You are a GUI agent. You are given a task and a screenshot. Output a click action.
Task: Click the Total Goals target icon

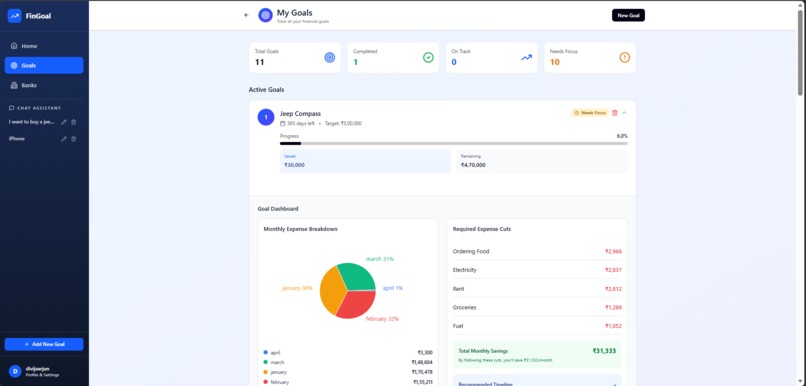[x=329, y=58]
